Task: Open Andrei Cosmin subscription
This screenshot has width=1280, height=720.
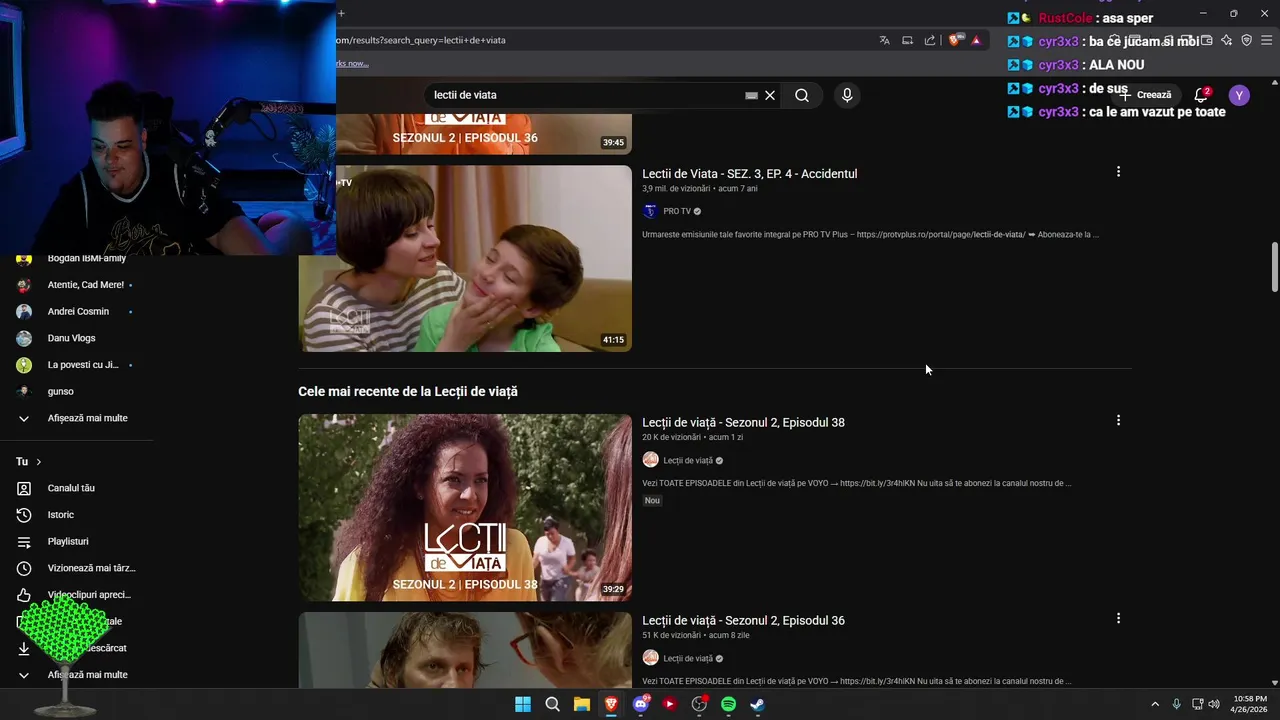Action: tap(76, 311)
